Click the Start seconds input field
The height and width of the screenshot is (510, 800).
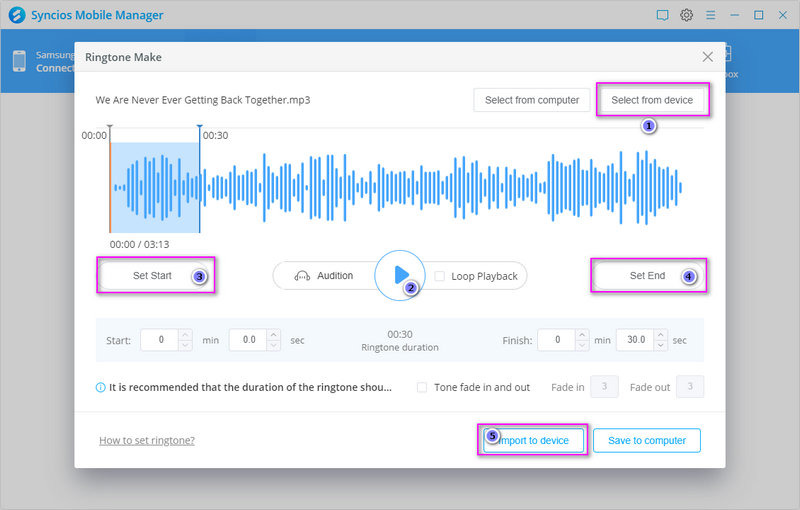pos(248,340)
